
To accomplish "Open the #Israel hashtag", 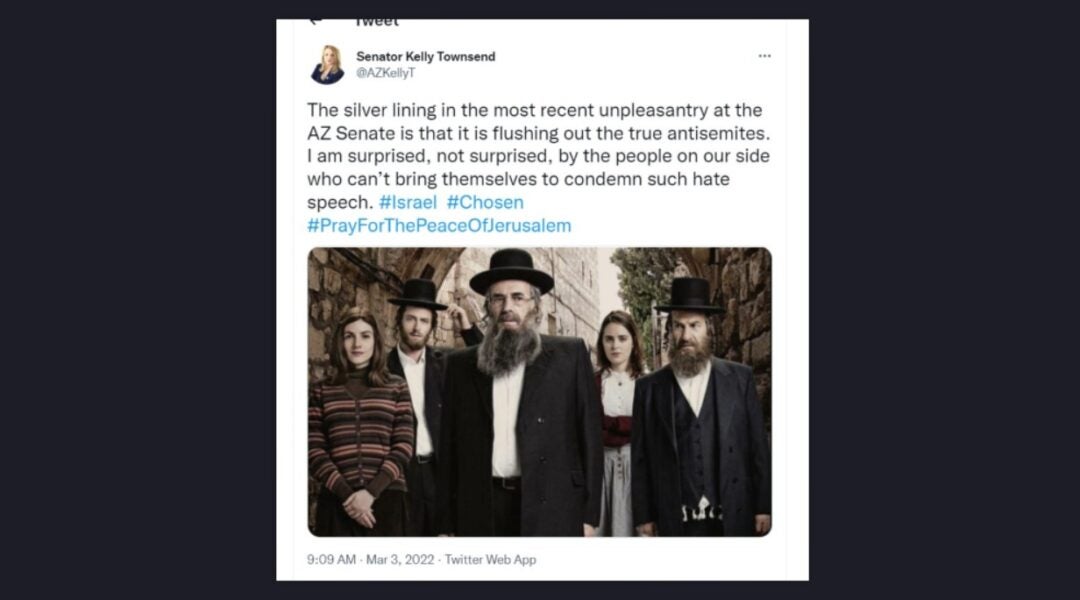I will coord(408,203).
